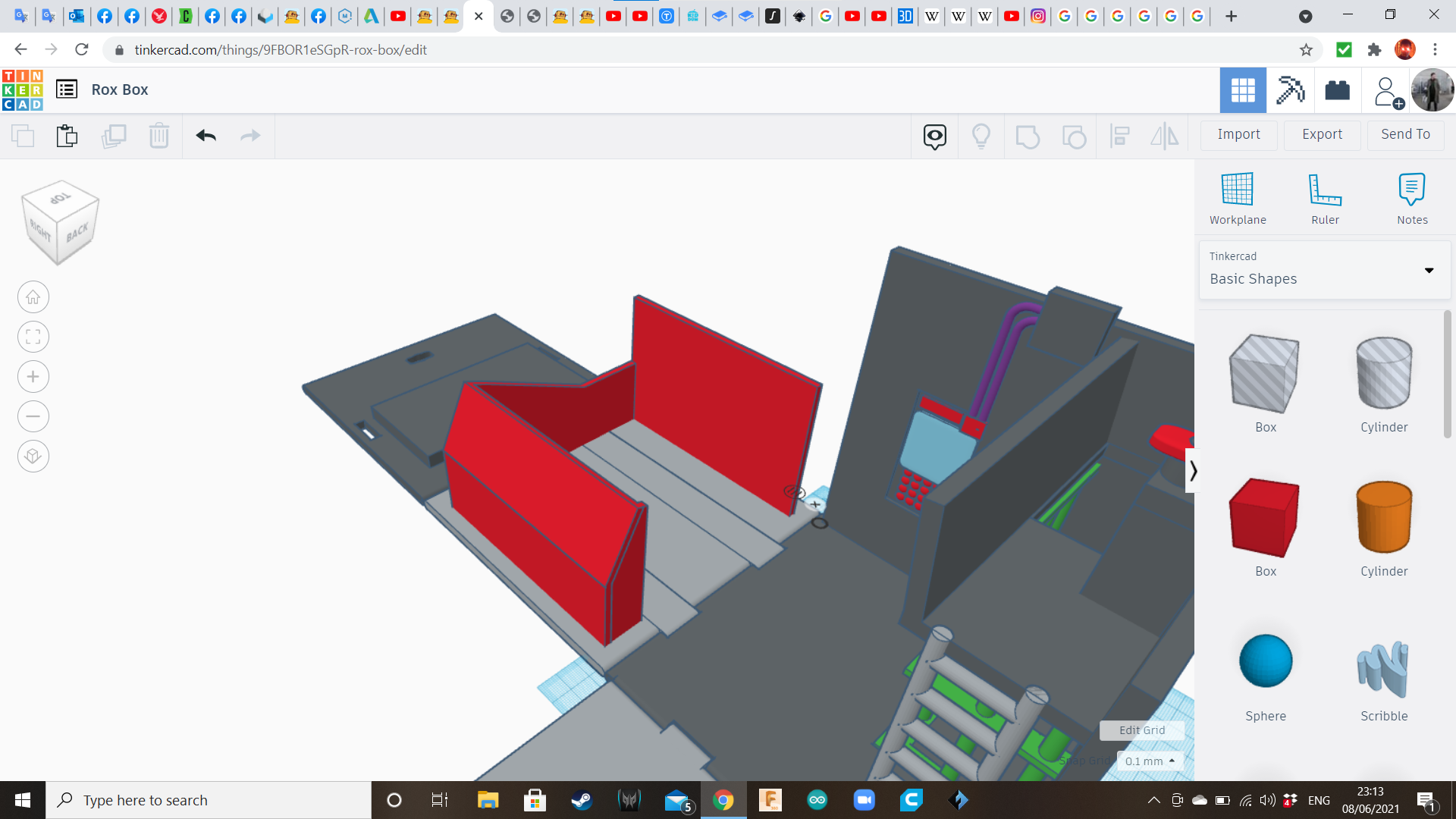This screenshot has height=819, width=1456.
Task: Open the Export menu
Action: [1322, 134]
